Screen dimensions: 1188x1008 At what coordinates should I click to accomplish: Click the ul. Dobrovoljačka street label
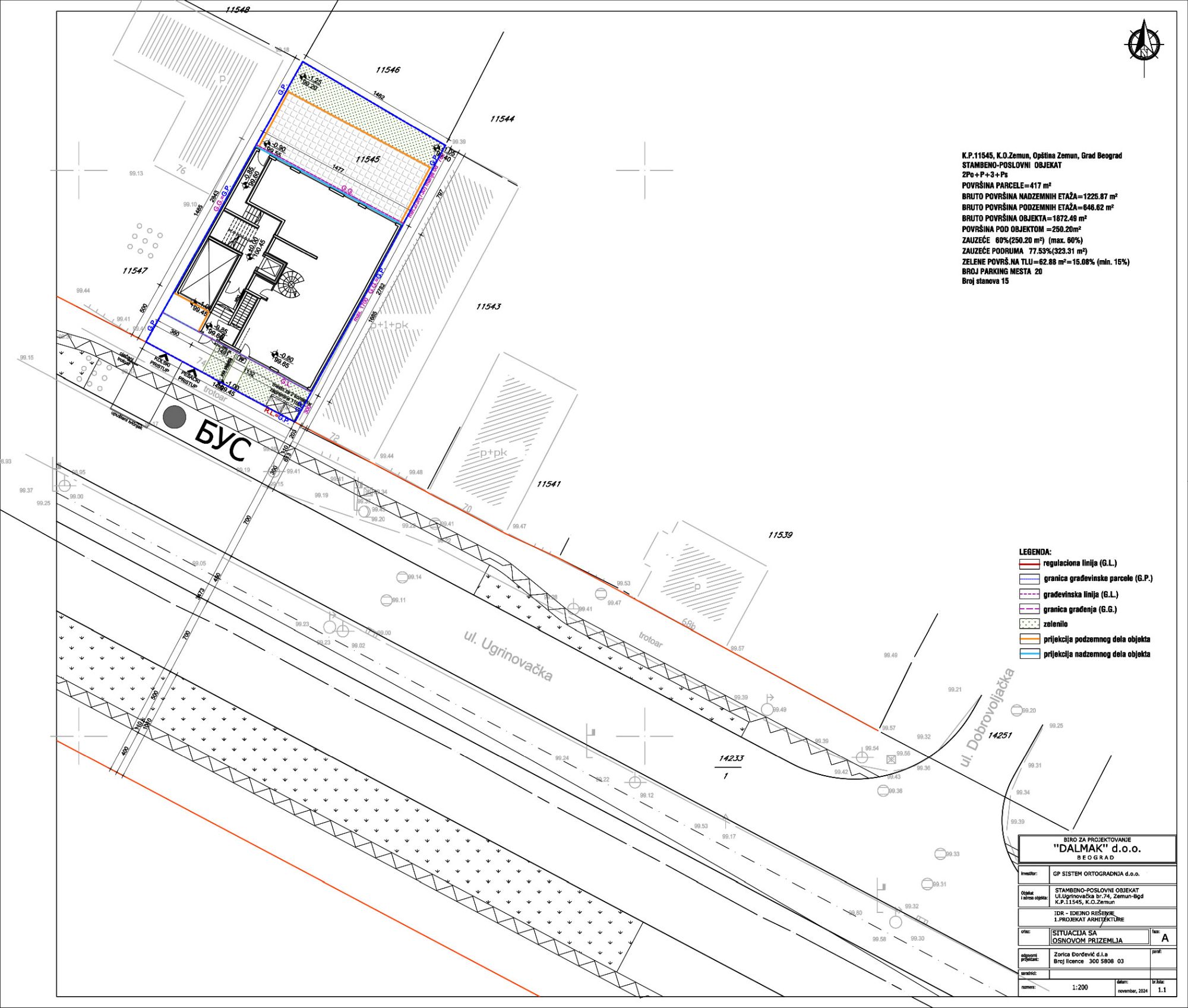987,717
